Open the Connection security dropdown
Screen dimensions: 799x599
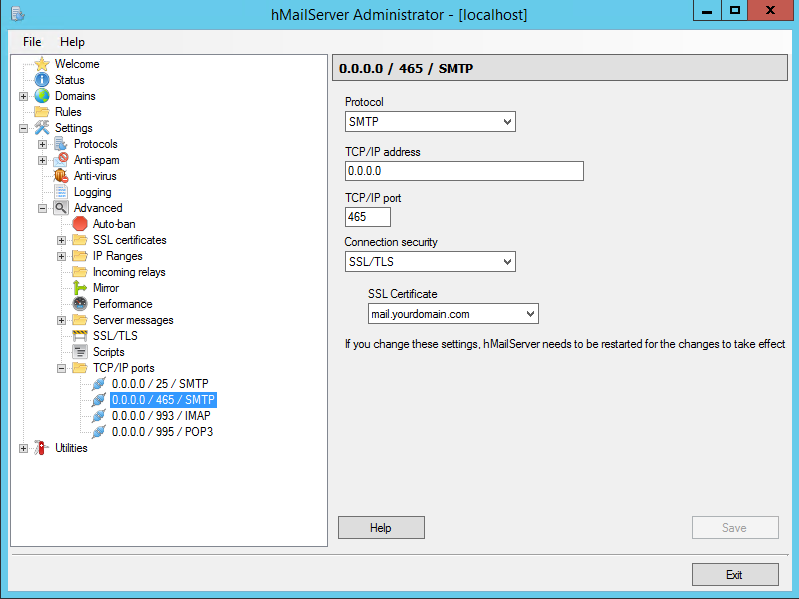[x=507, y=262]
